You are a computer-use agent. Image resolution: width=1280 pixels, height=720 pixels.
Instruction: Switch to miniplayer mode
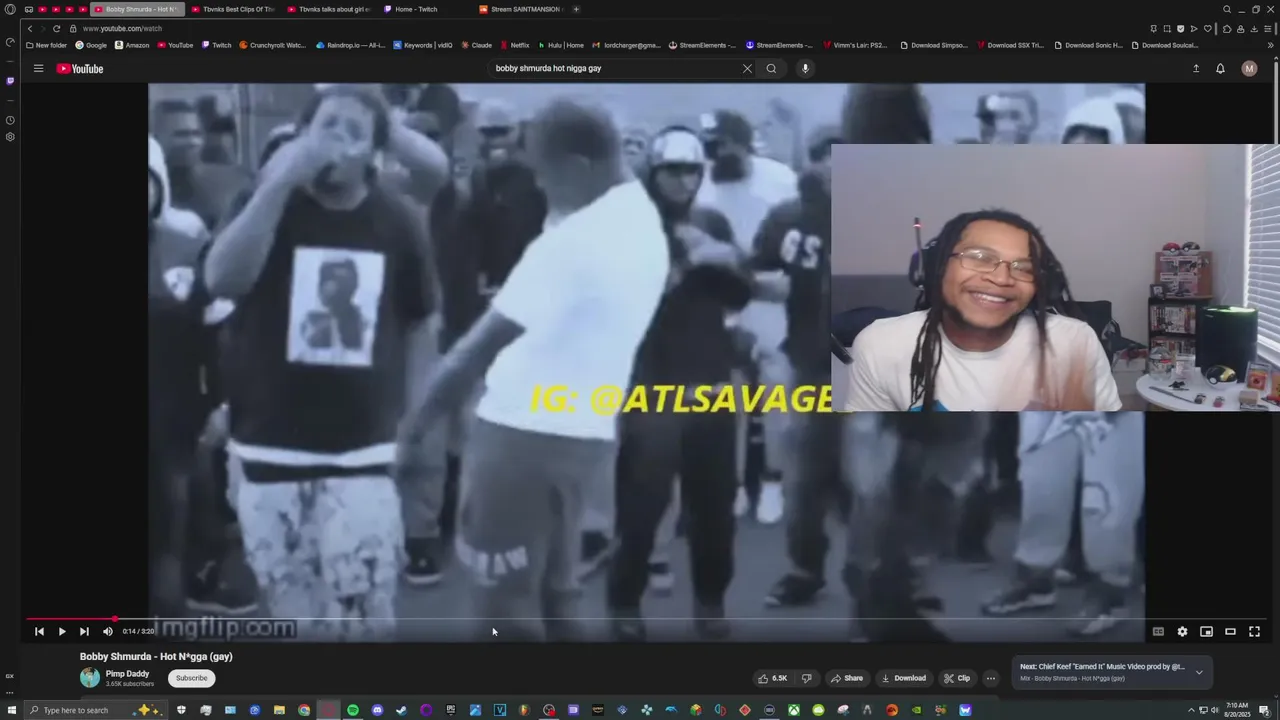click(1206, 631)
